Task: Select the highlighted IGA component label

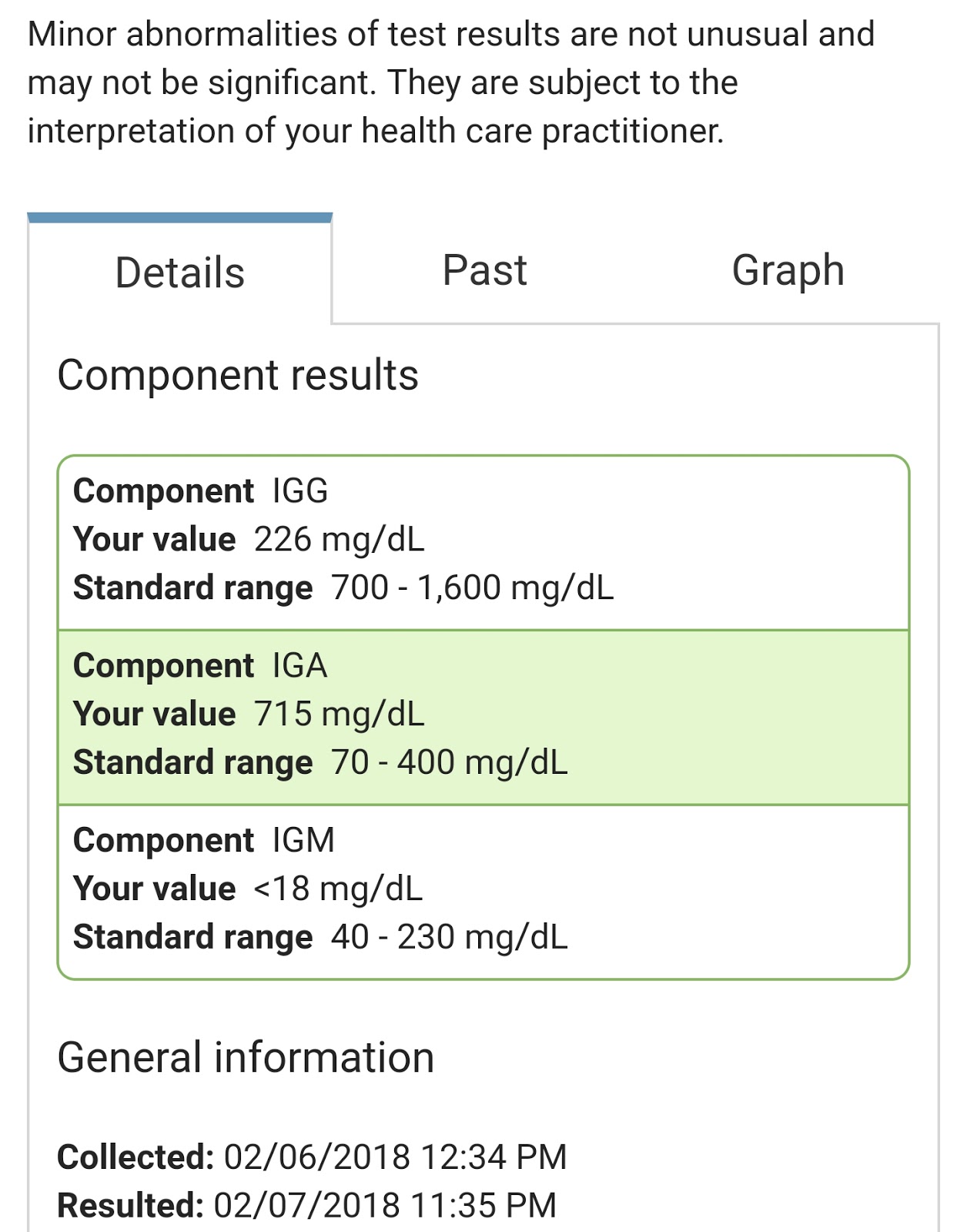Action: 299,666
